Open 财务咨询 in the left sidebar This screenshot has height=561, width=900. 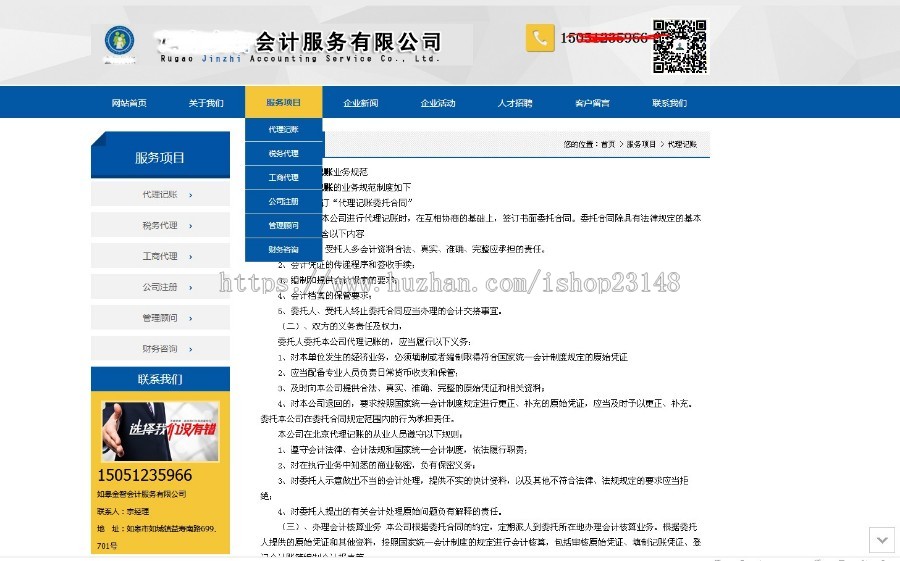(160, 349)
